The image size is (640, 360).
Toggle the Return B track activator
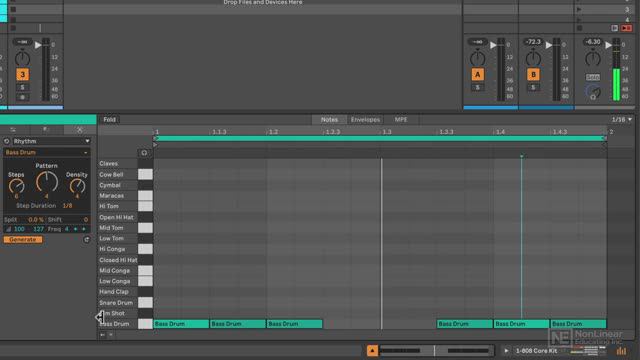(533, 75)
